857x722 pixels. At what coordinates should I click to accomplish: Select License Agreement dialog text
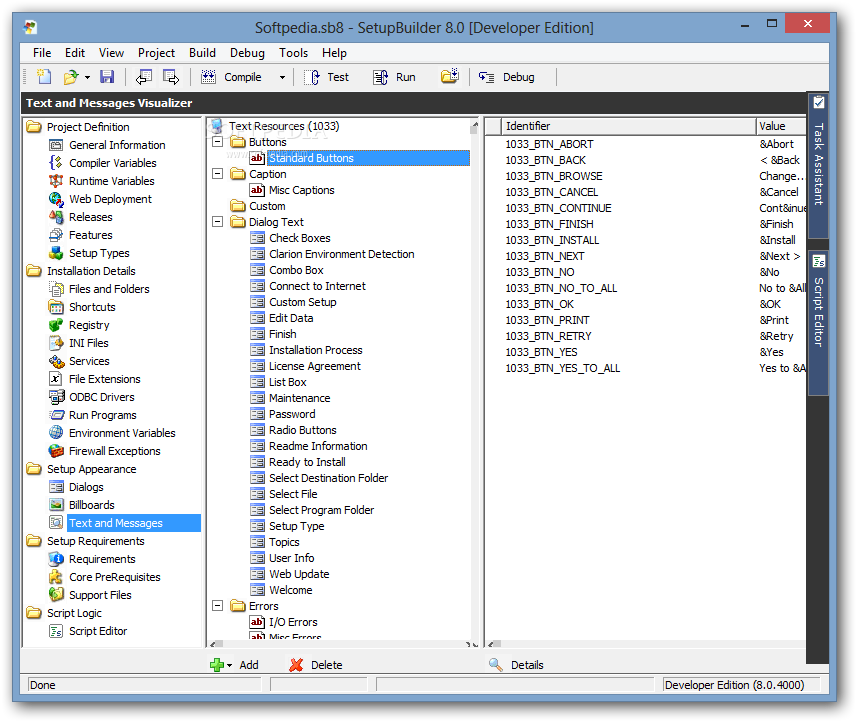tap(315, 366)
